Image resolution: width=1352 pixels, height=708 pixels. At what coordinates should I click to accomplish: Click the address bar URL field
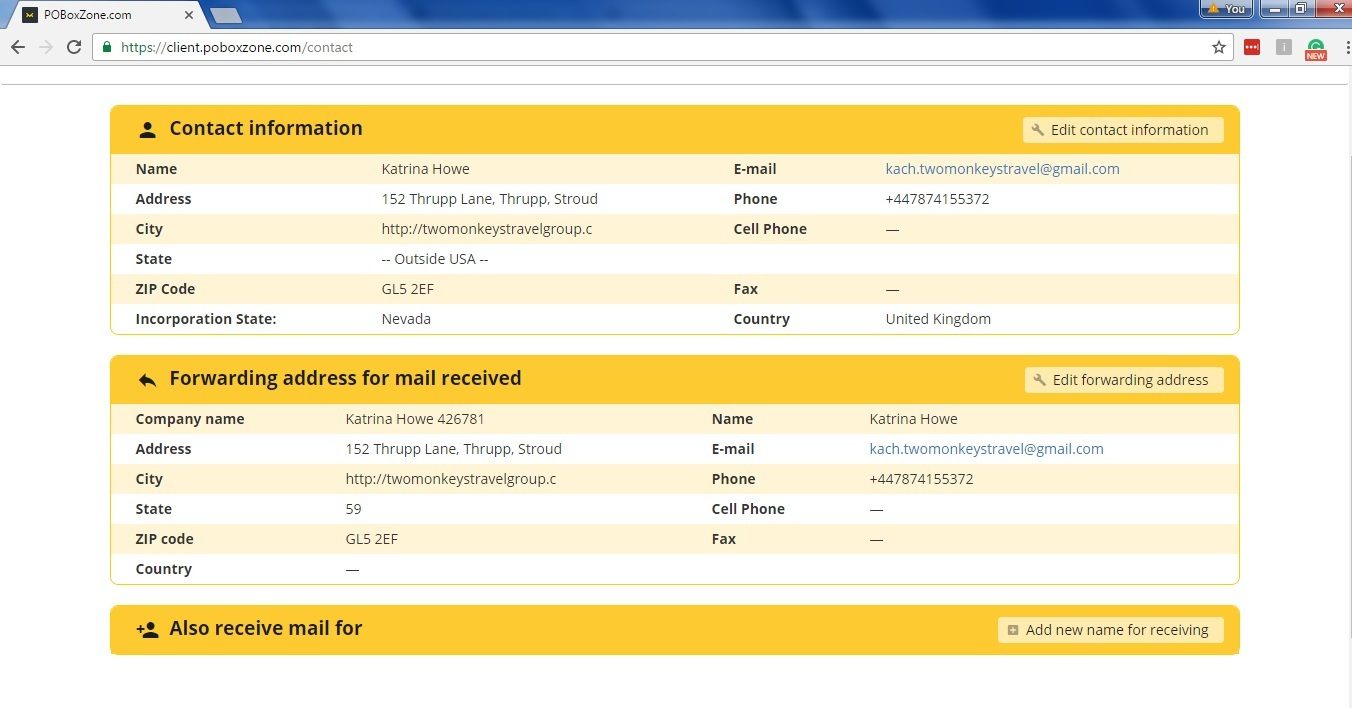tap(660, 47)
